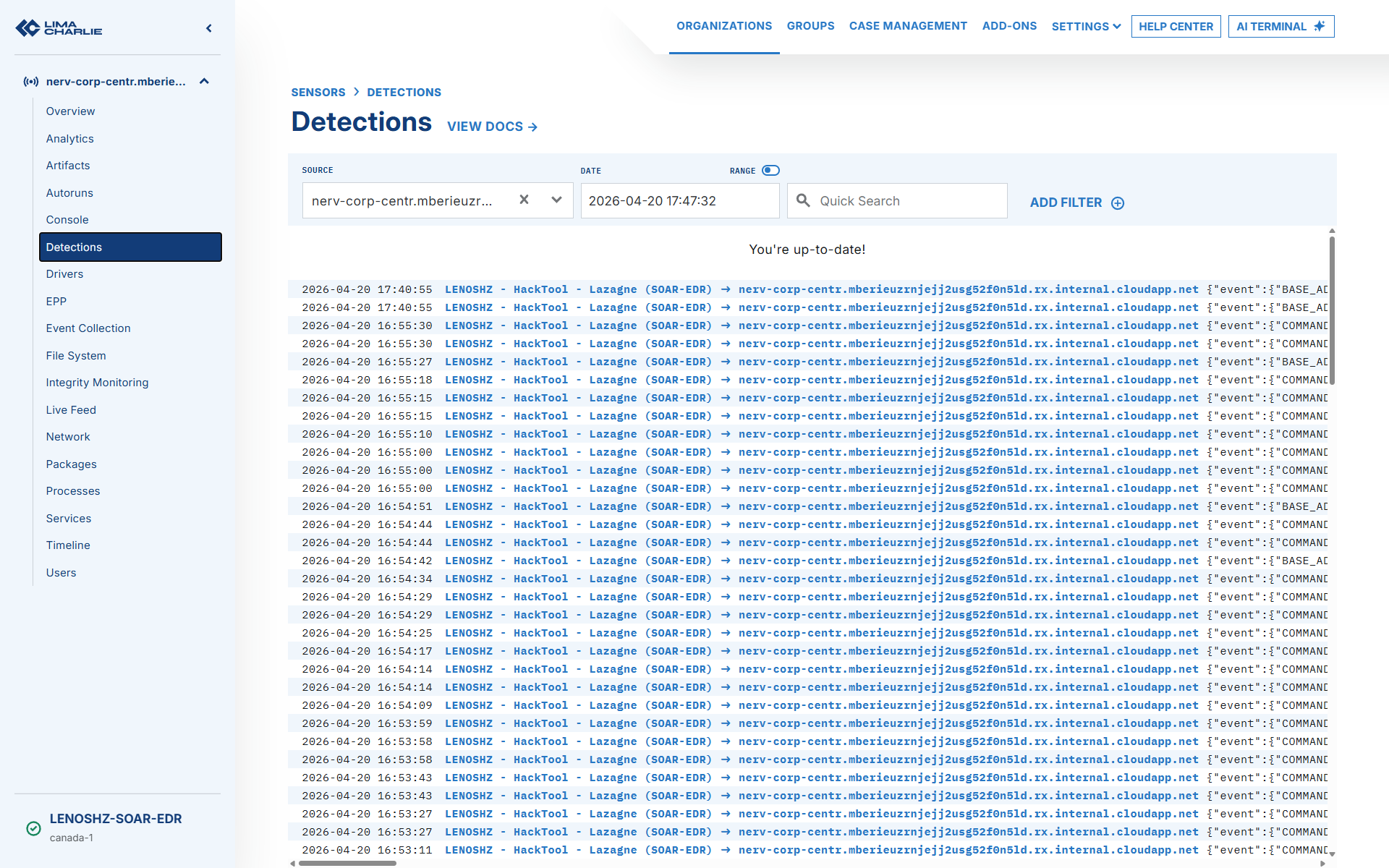Click the LimaCharlie logo icon
This screenshot has width=1389, height=868.
pyautogui.click(x=27, y=28)
